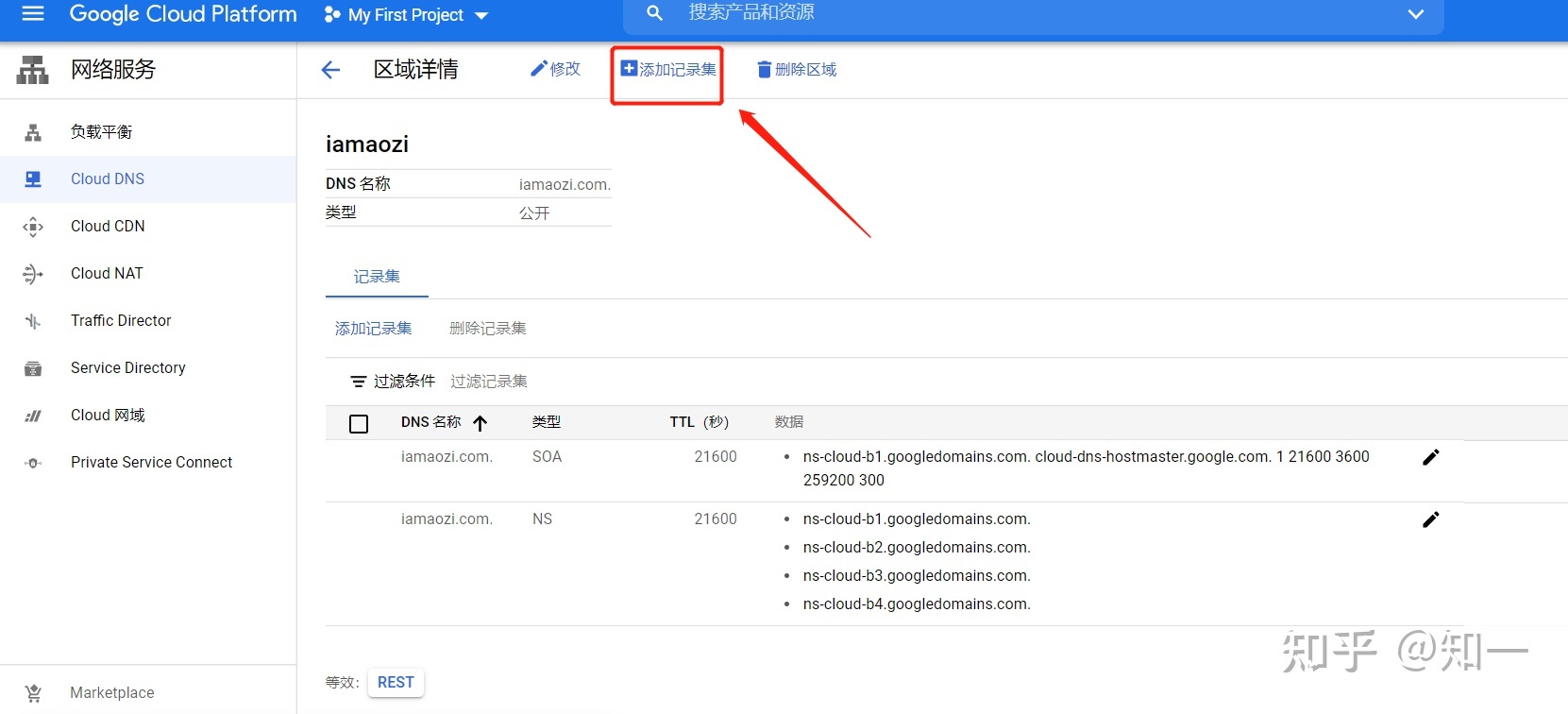This screenshot has width=1568, height=714.
Task: Click the project hexagon icon
Action: (332, 15)
